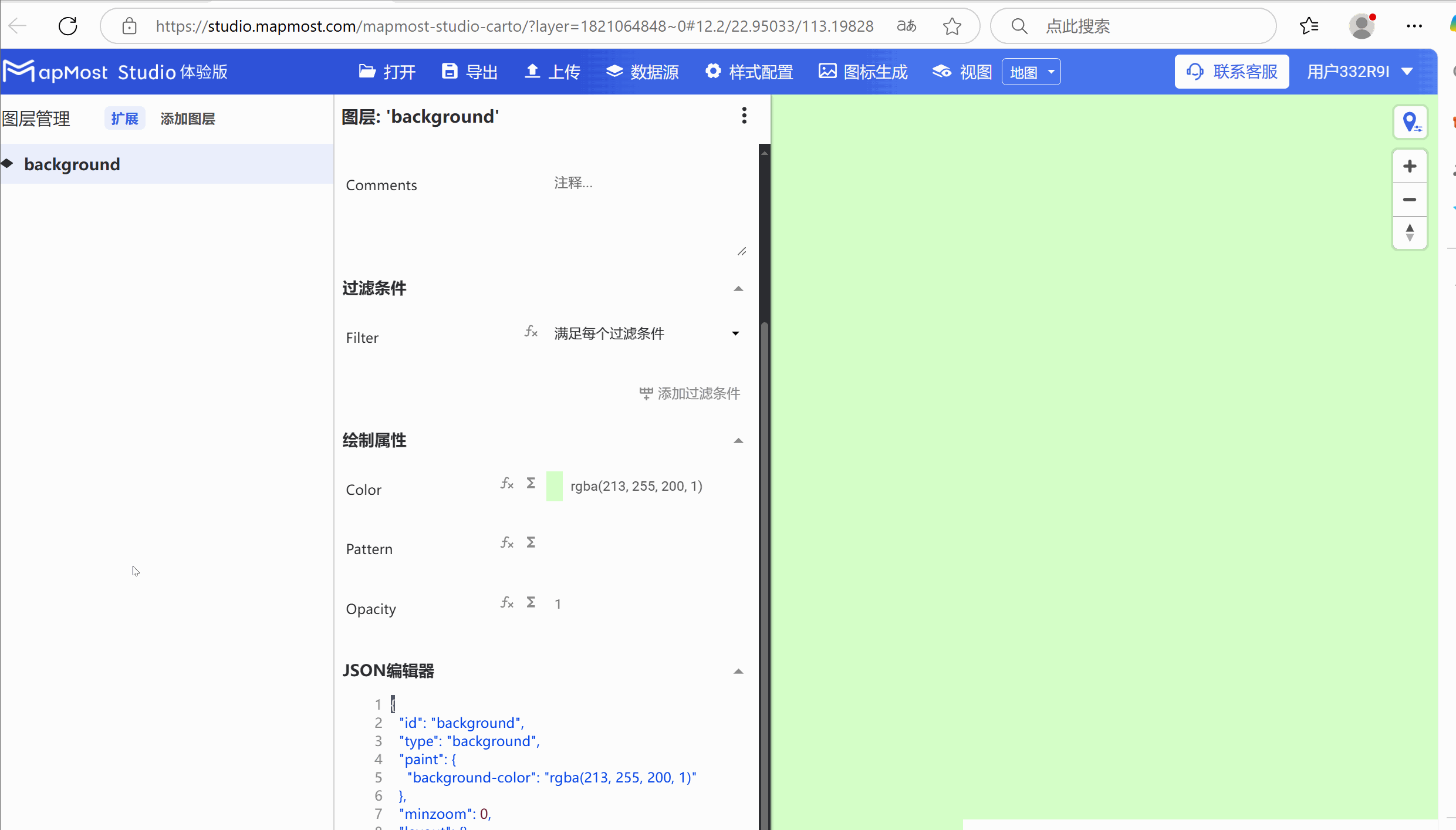Toggle expression mode for Opacity with fx icon
The height and width of the screenshot is (830, 1456).
[507, 602]
